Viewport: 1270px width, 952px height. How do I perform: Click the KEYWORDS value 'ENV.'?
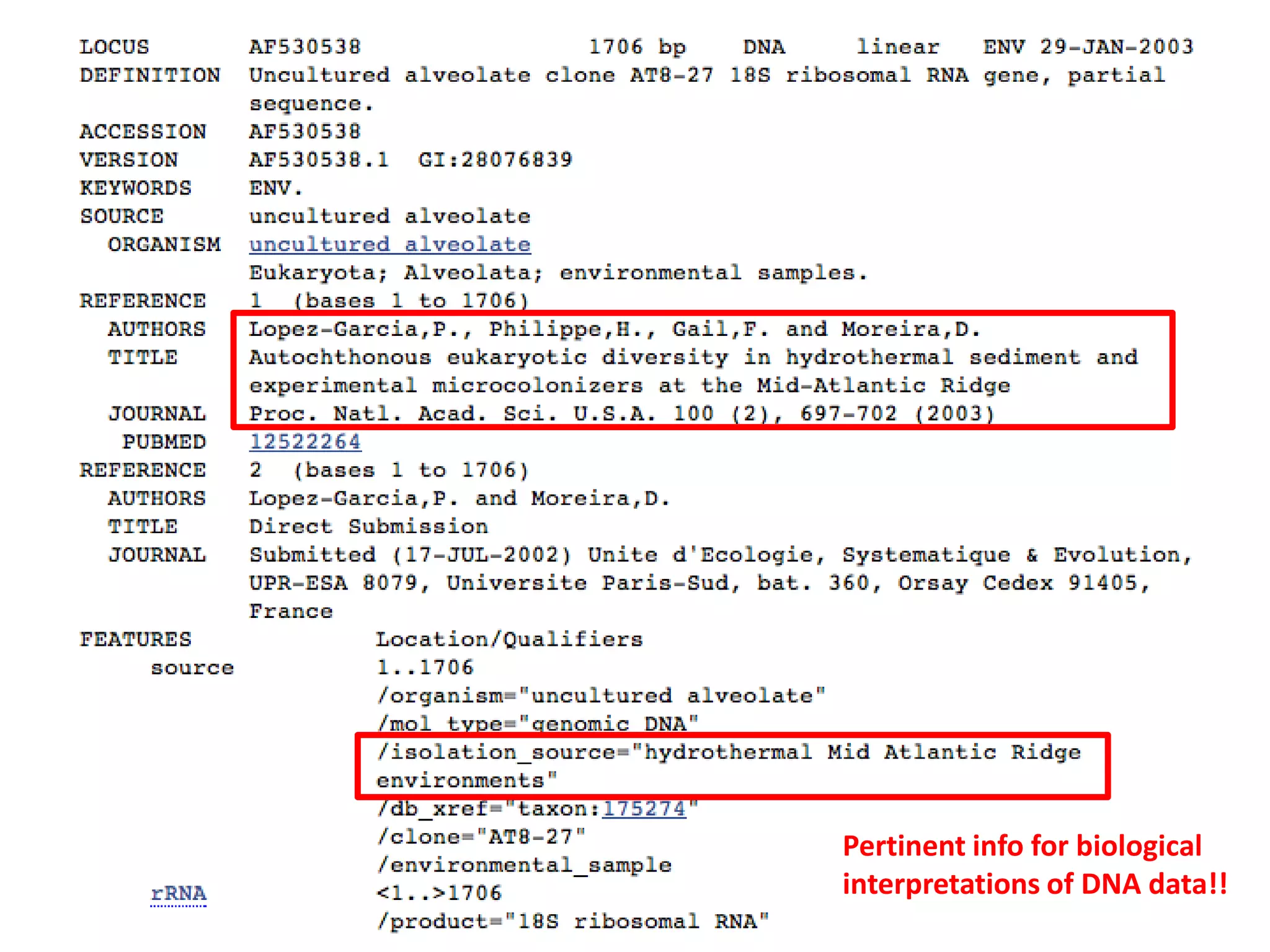coord(276,188)
